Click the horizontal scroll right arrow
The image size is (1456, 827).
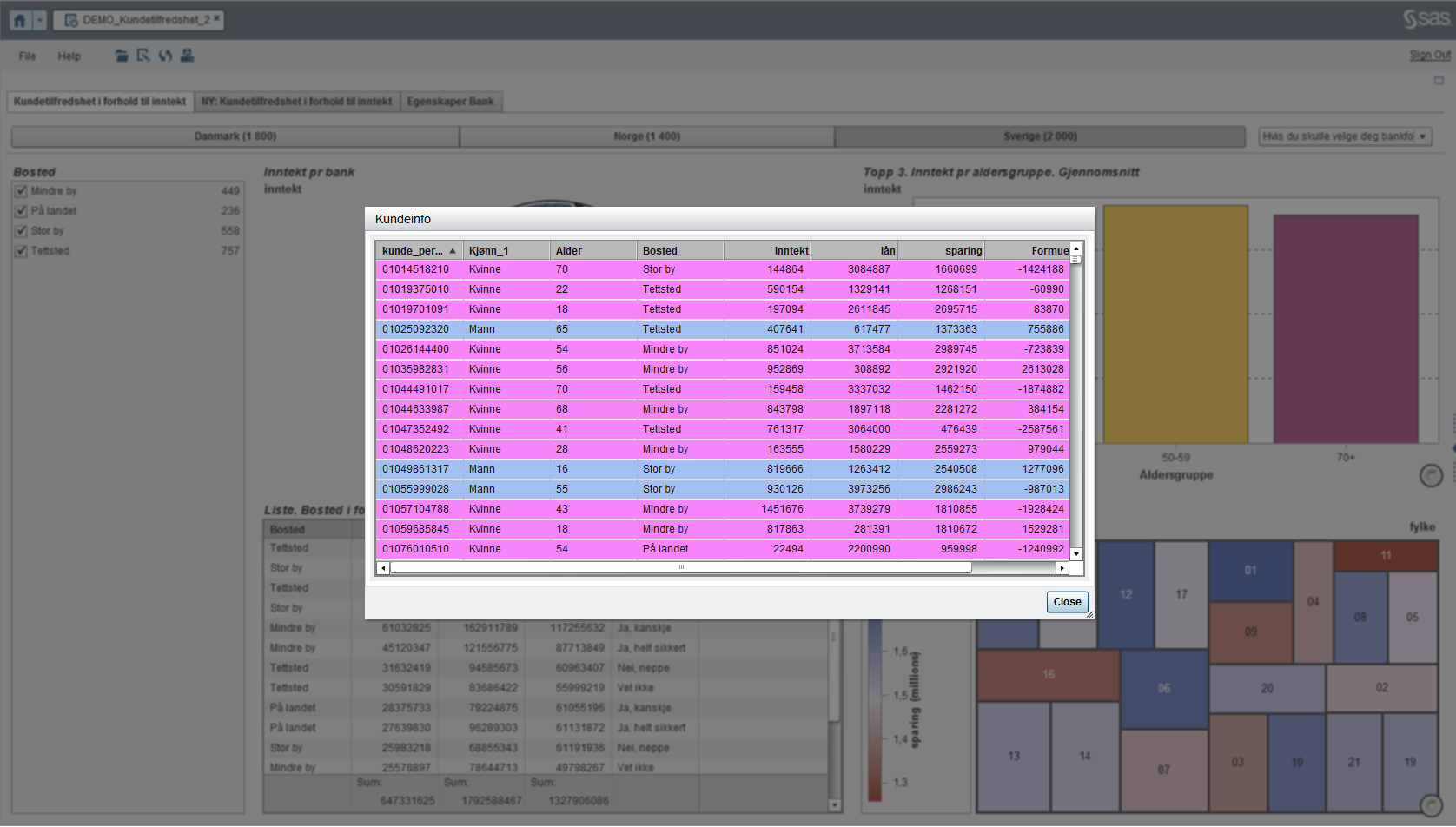(1062, 568)
